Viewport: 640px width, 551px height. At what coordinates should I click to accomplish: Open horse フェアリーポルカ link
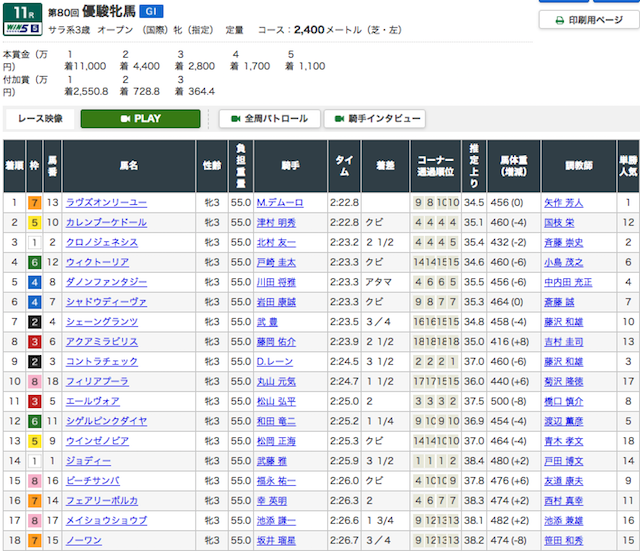pyautogui.click(x=102, y=501)
